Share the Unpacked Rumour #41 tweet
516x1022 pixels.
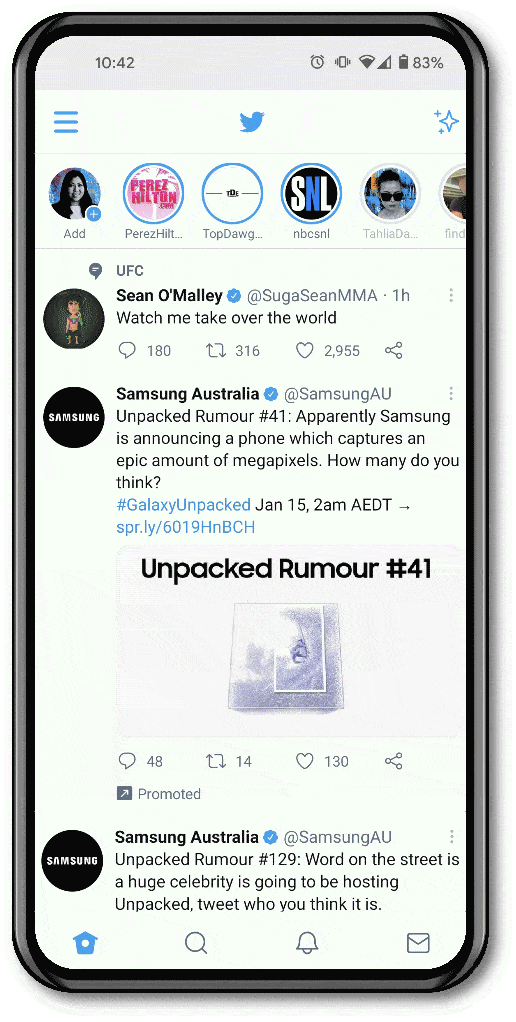[394, 761]
